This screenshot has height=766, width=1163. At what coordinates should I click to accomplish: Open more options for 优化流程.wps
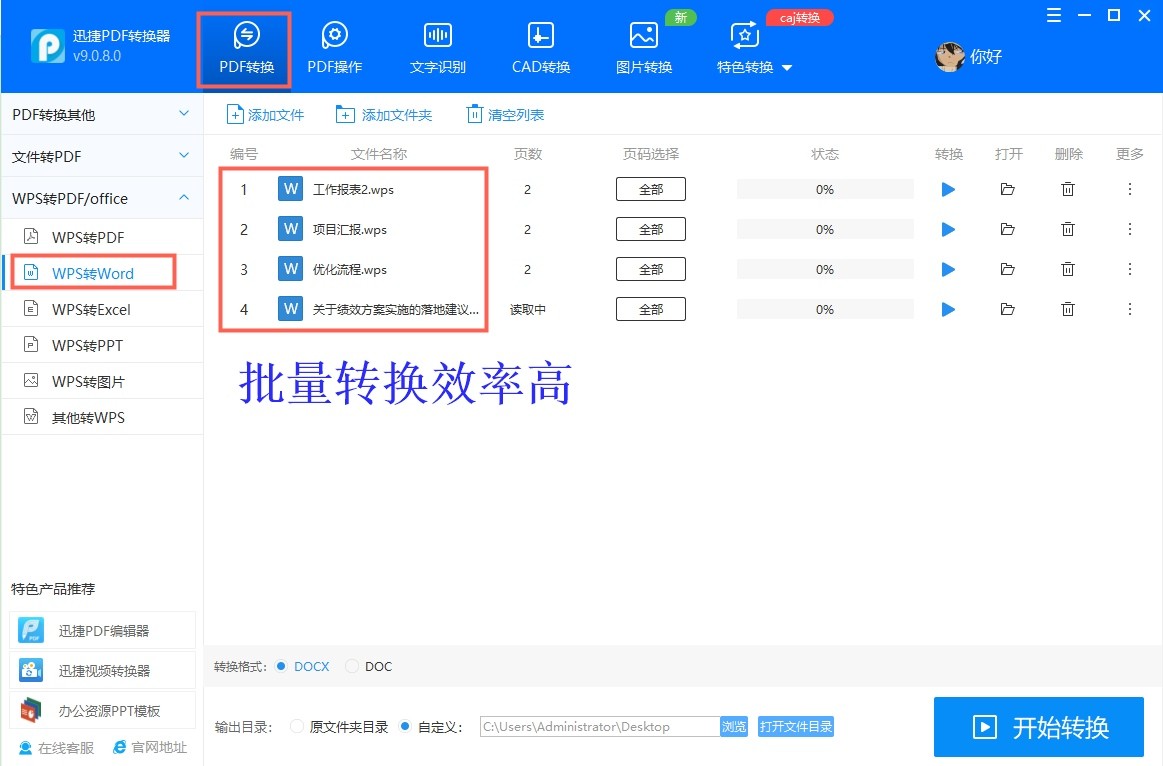1130,269
